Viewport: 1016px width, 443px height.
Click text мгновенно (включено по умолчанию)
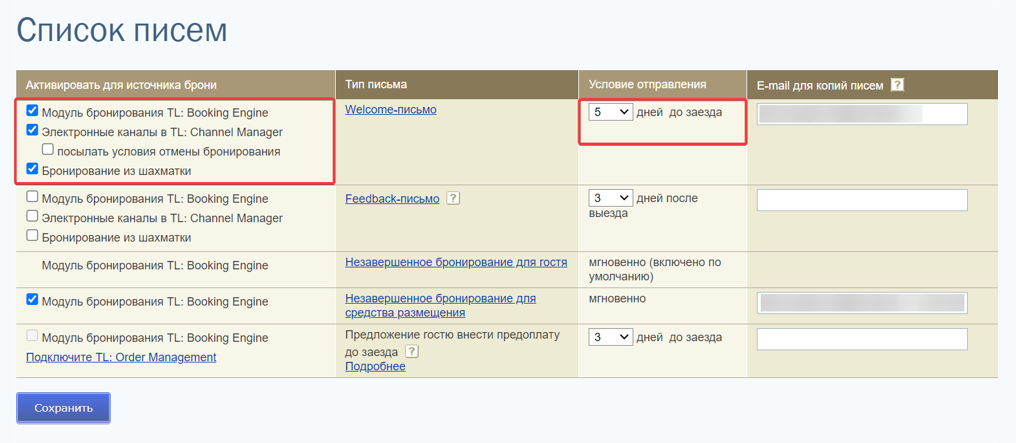pos(654,269)
